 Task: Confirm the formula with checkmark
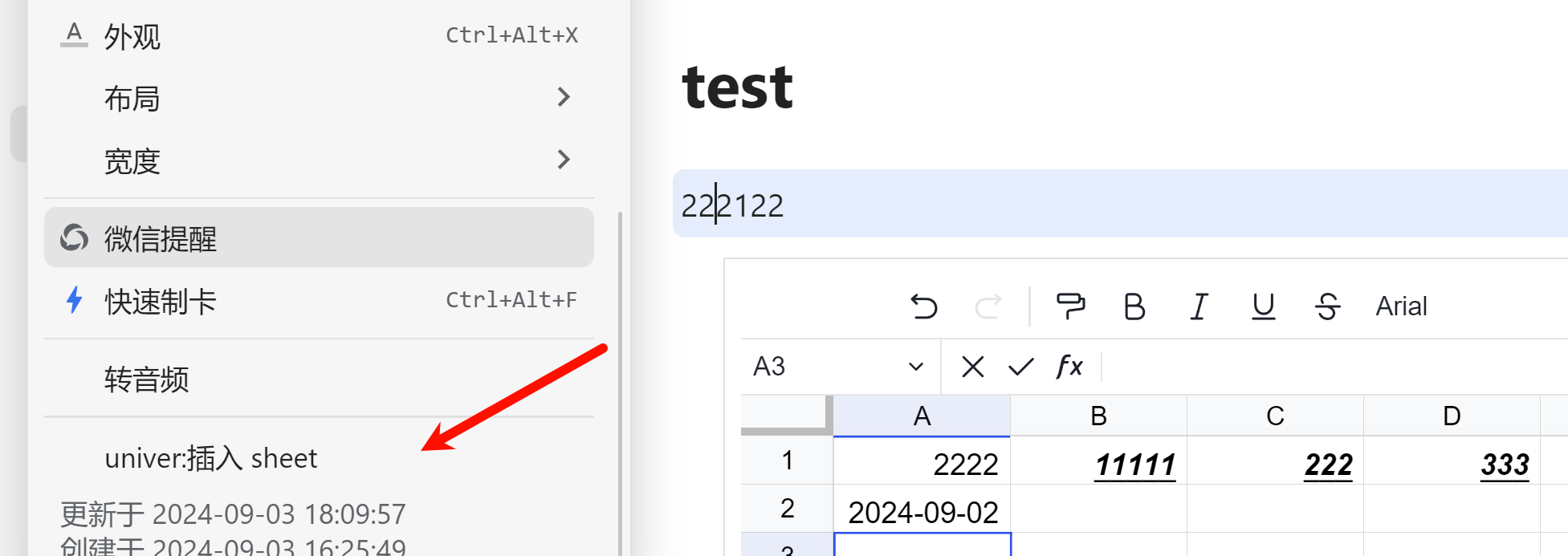(x=1020, y=367)
